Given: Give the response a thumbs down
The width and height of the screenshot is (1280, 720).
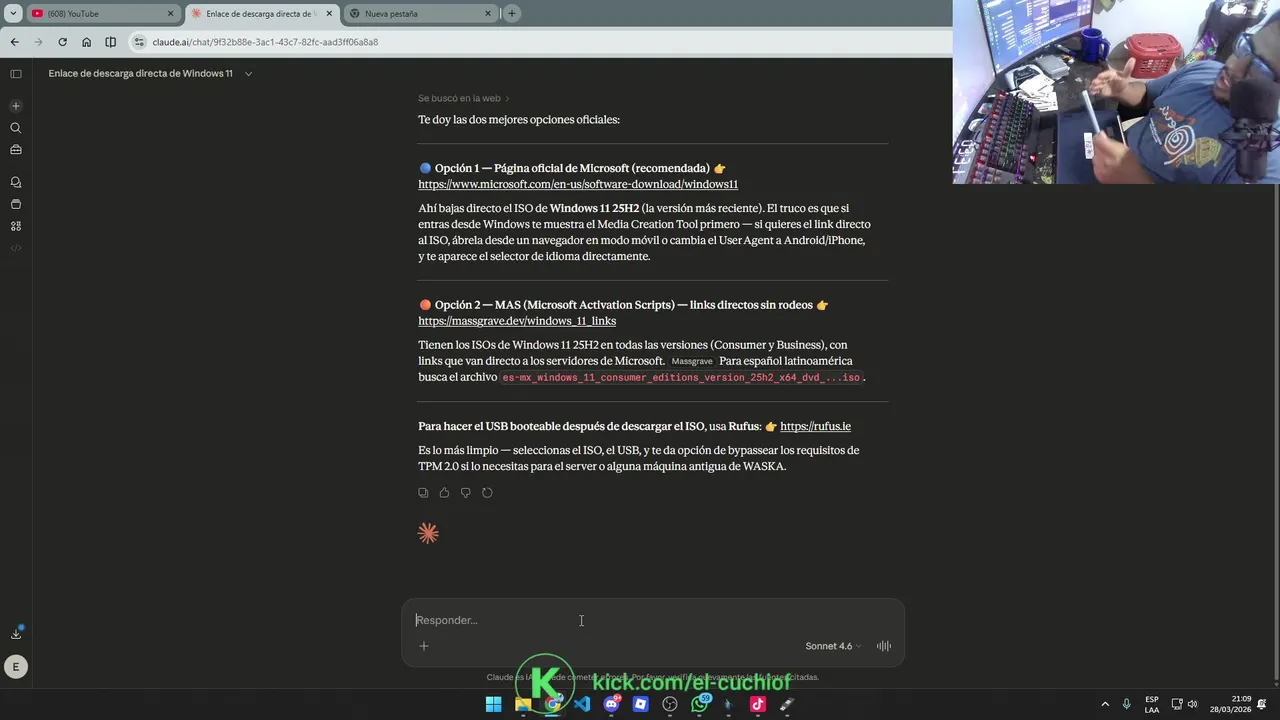Looking at the screenshot, I should [x=466, y=493].
